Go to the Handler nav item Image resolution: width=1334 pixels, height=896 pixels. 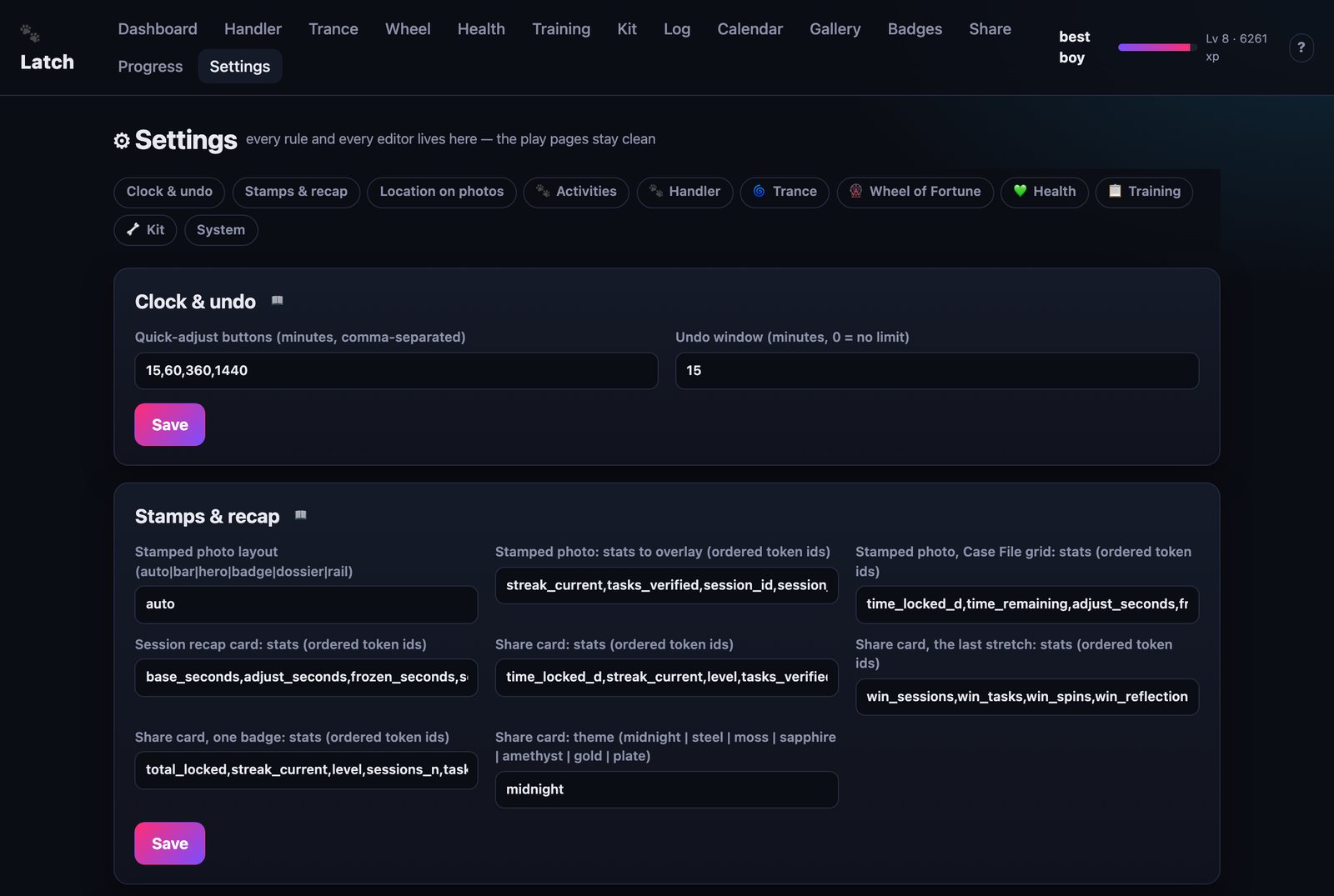pyautogui.click(x=253, y=29)
